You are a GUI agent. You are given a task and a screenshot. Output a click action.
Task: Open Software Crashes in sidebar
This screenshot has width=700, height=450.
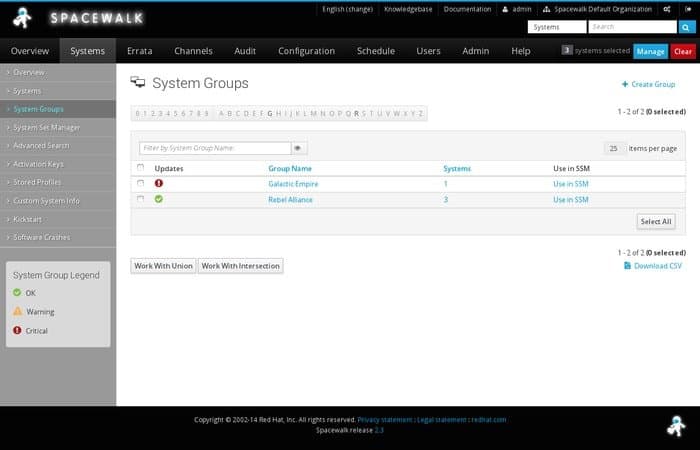[58, 237]
